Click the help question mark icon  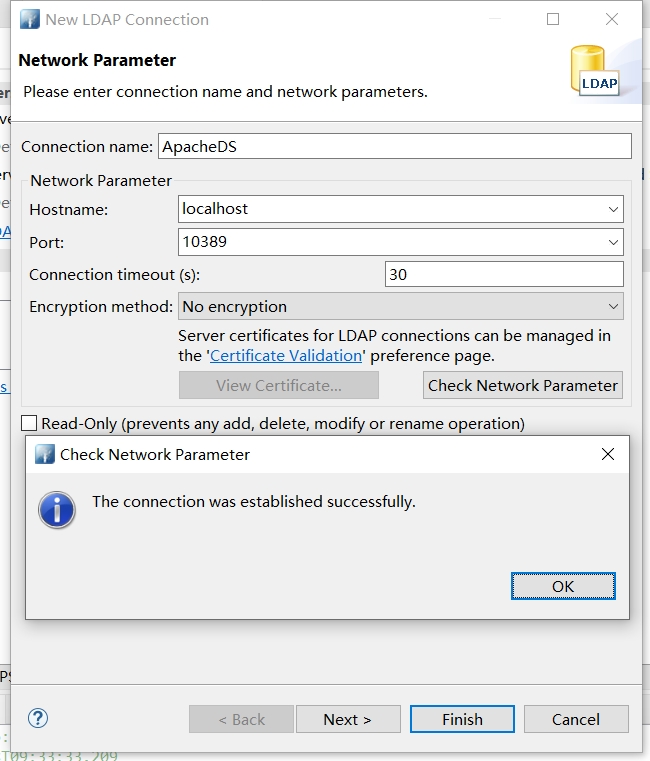coord(38,718)
